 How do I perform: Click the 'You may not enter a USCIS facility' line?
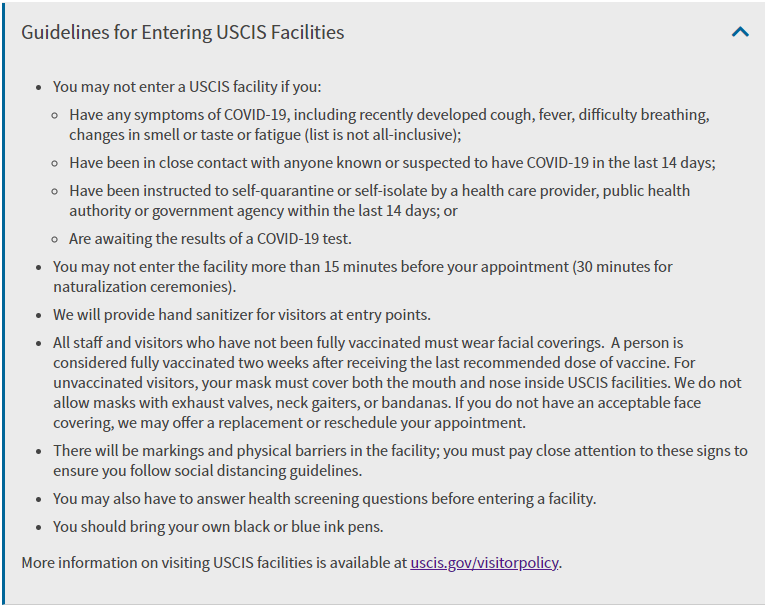coord(187,87)
